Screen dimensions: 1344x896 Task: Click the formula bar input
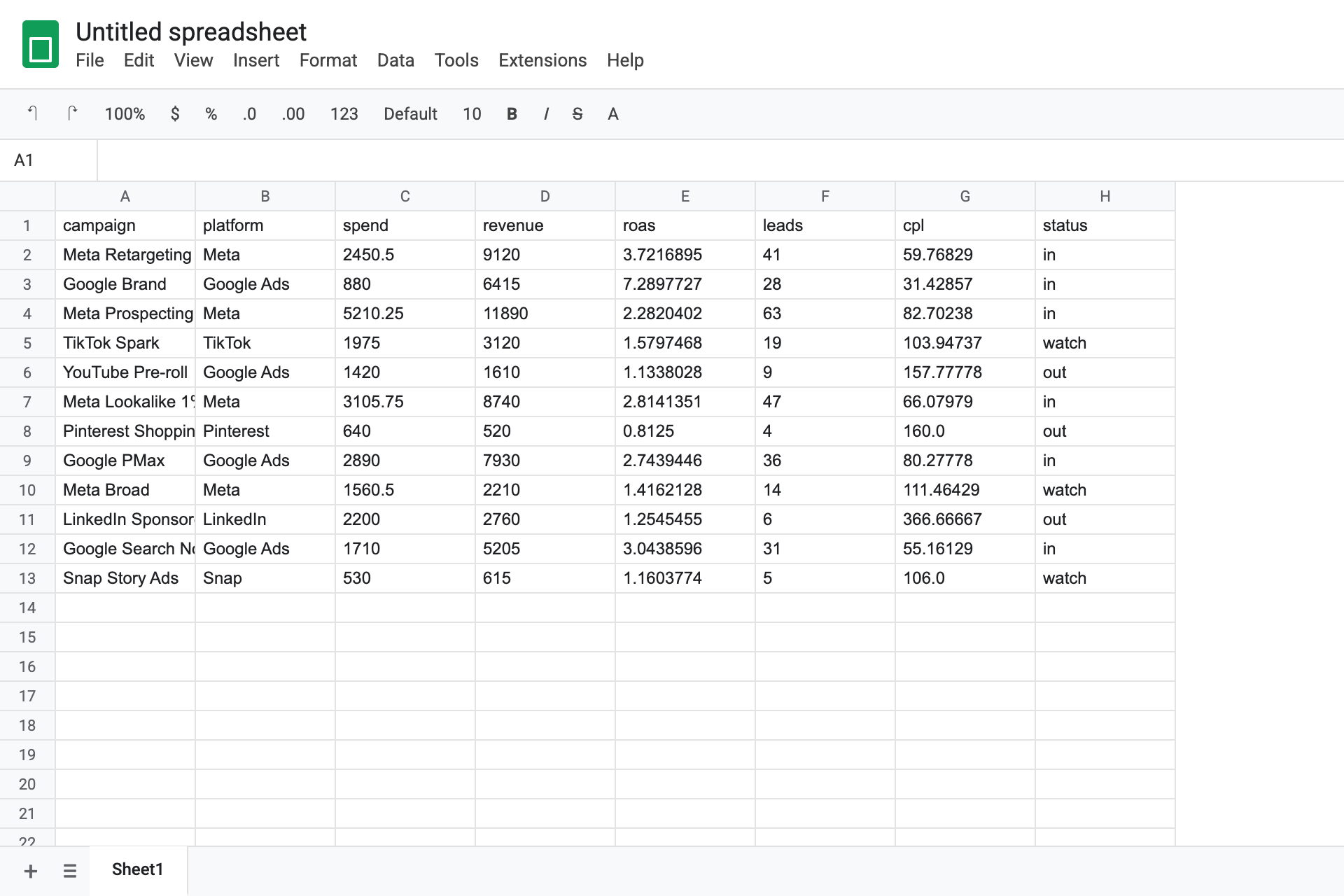tap(720, 160)
